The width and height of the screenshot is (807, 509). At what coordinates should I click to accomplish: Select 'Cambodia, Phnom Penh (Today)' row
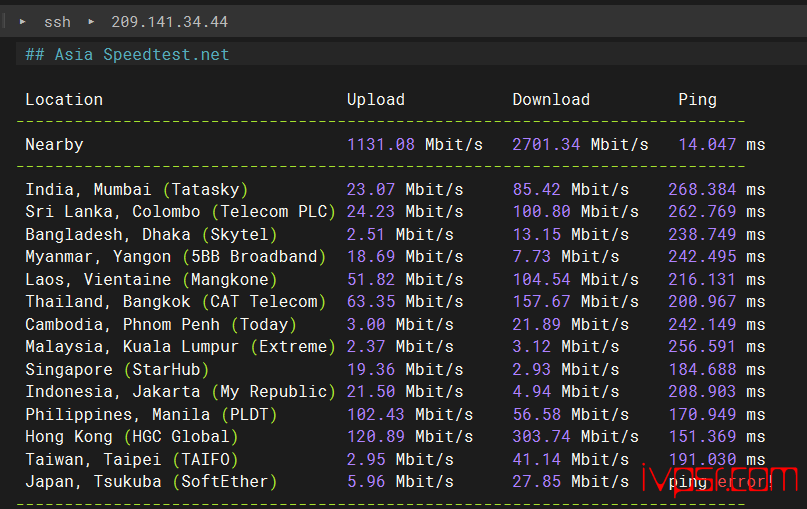click(161, 325)
